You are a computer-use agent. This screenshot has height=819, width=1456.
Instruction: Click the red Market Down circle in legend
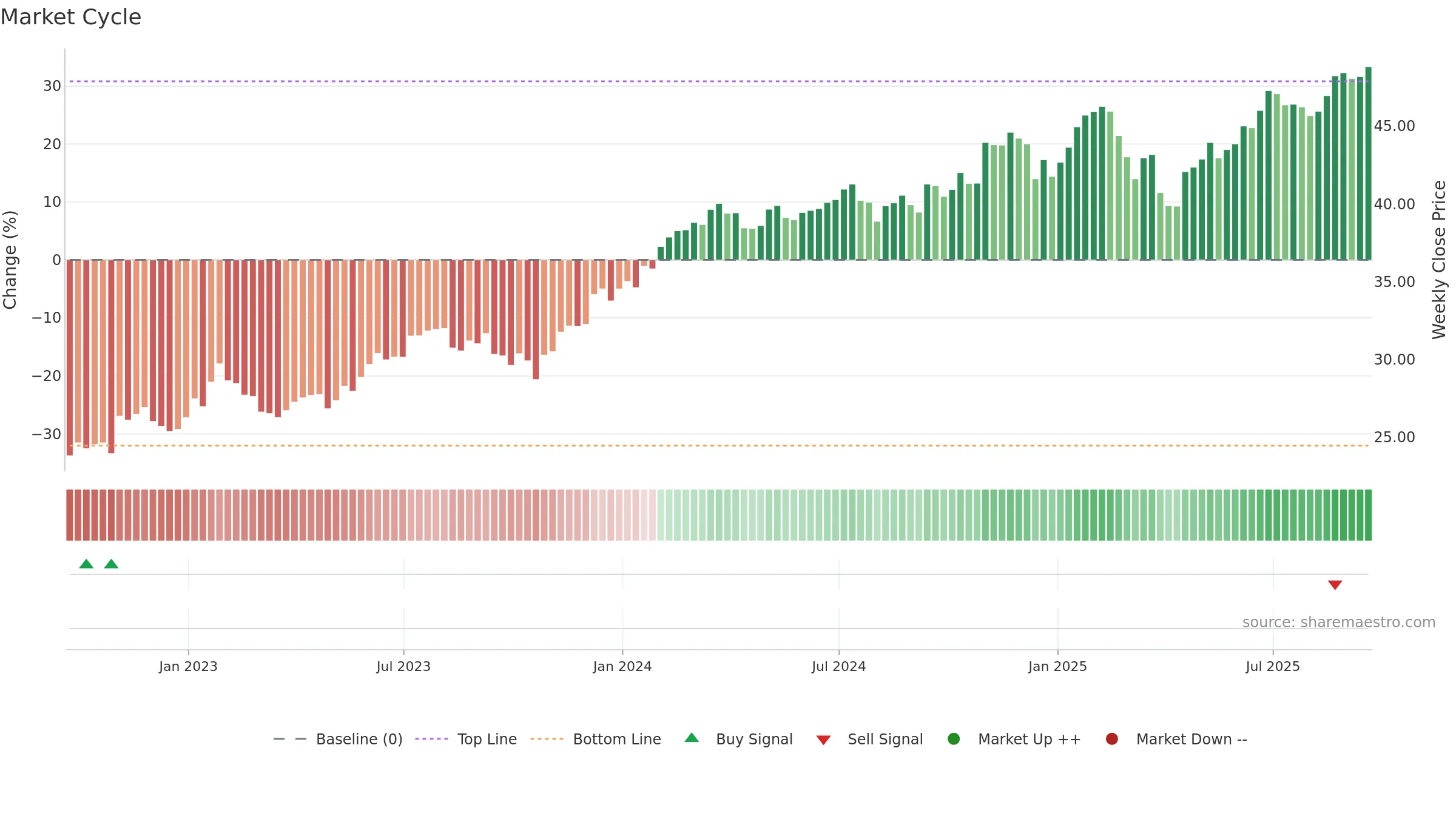[1112, 739]
